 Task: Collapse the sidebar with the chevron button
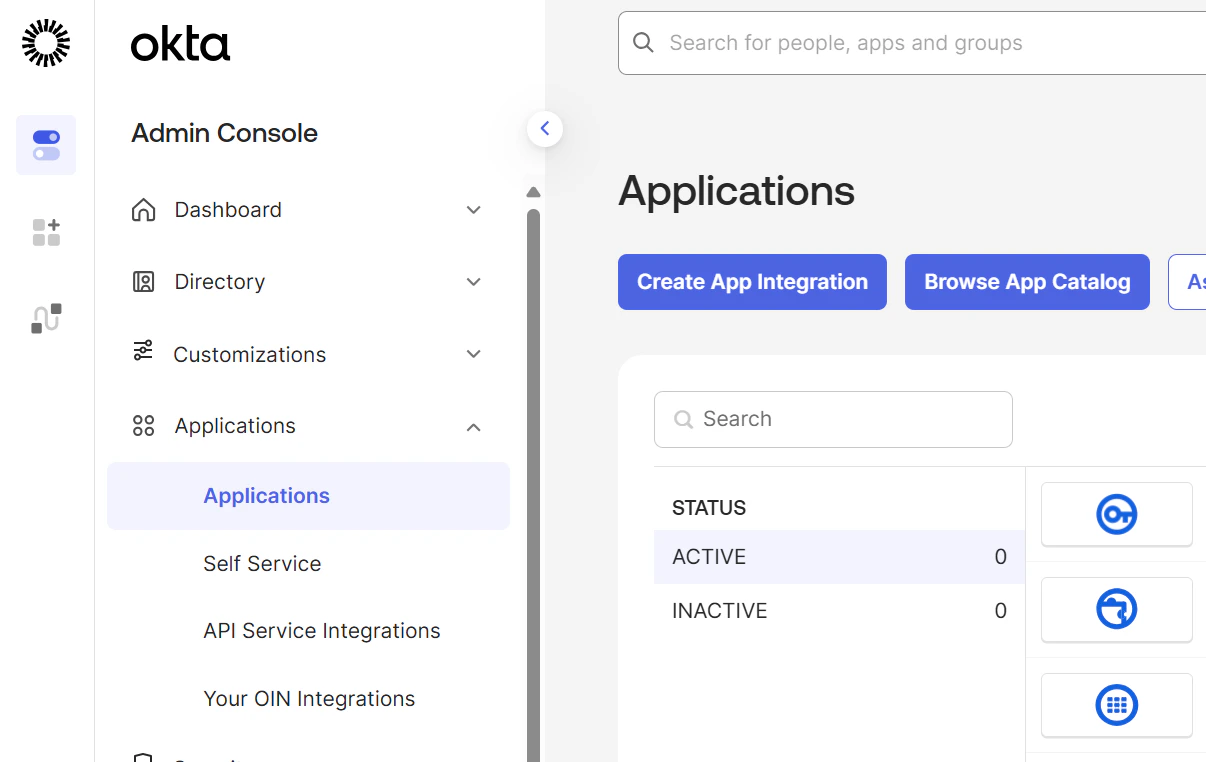click(x=545, y=128)
